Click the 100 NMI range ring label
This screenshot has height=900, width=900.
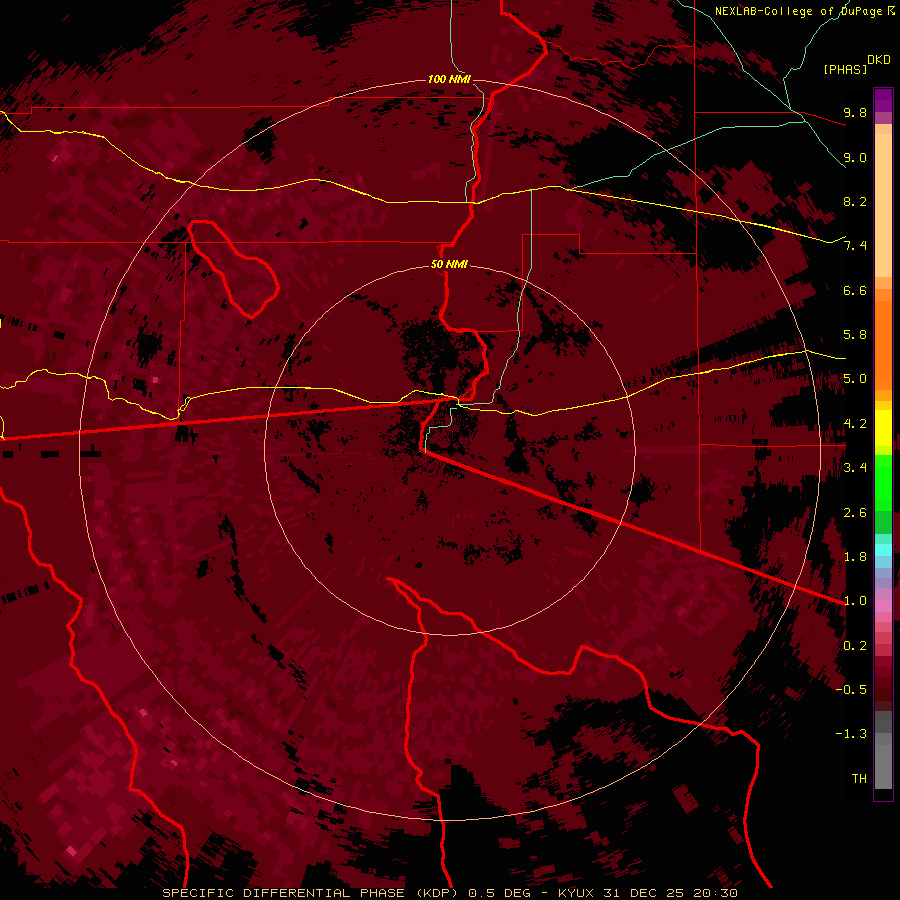[x=449, y=79]
